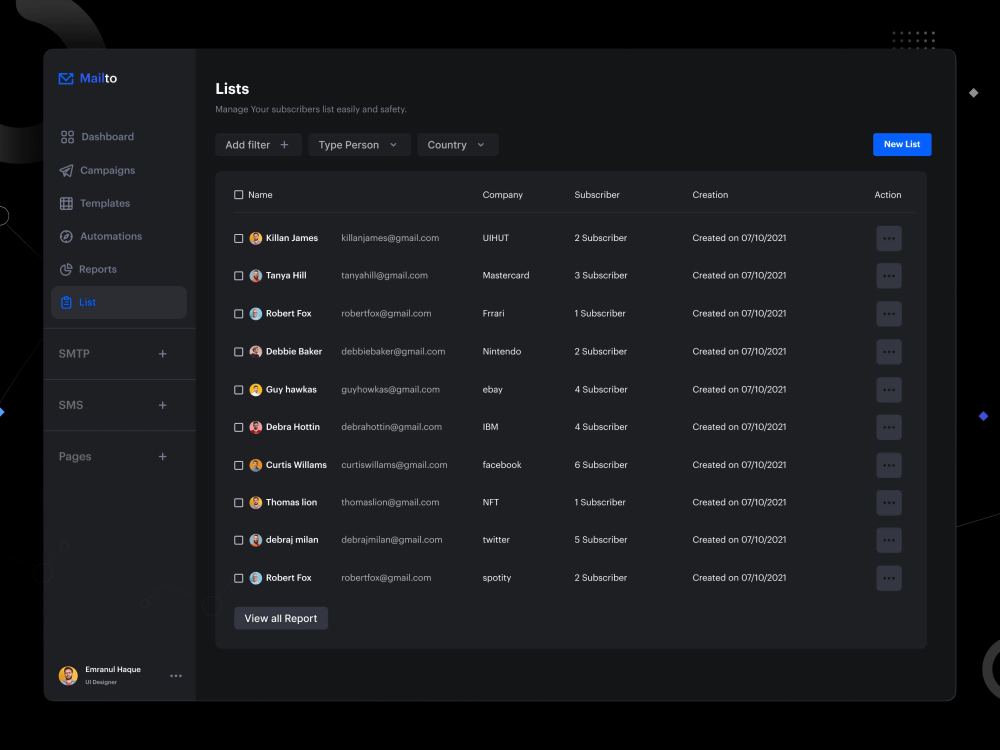The width and height of the screenshot is (1000, 750).
Task: Click the Templates table icon
Action: (66, 203)
